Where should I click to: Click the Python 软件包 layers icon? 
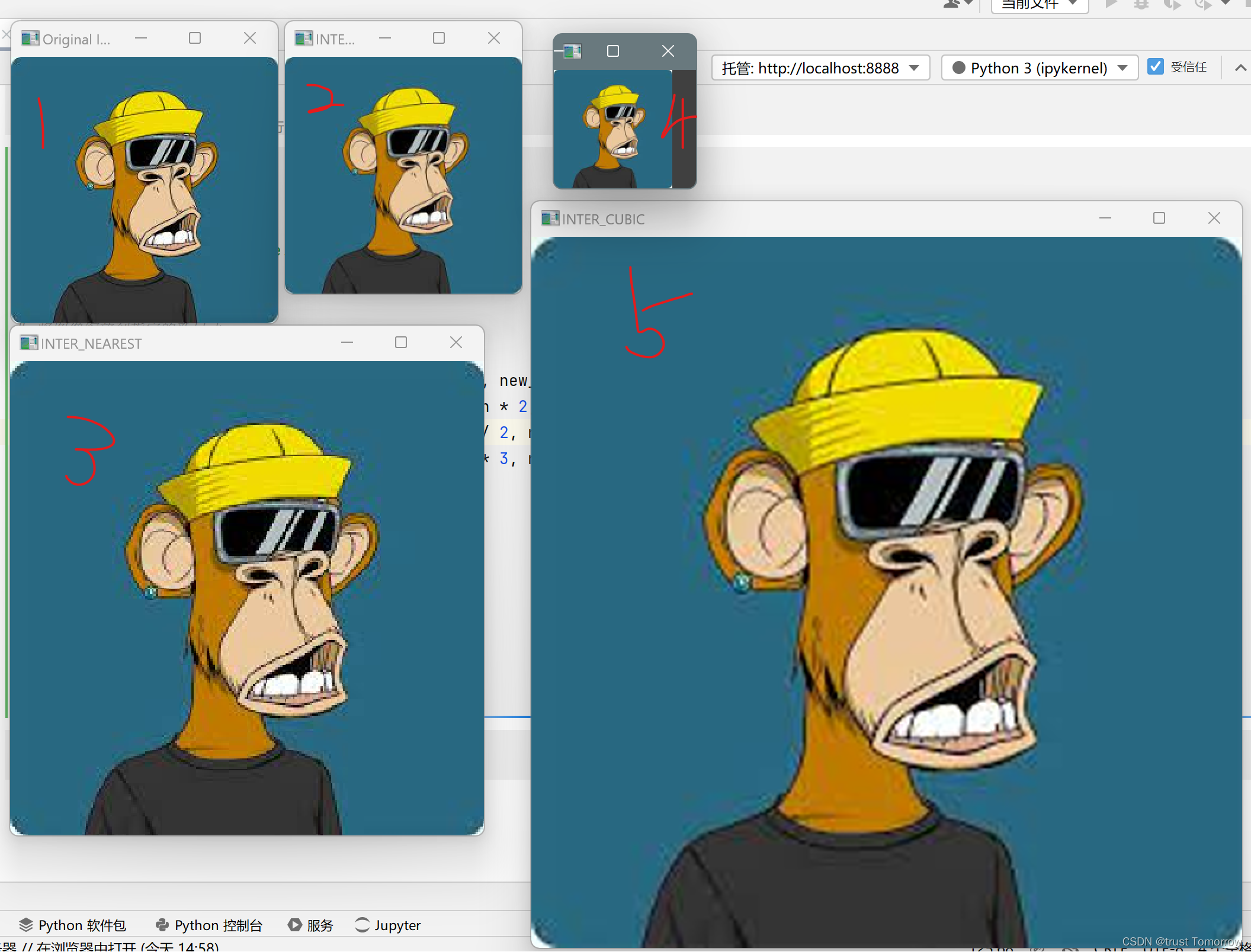pyautogui.click(x=26, y=925)
